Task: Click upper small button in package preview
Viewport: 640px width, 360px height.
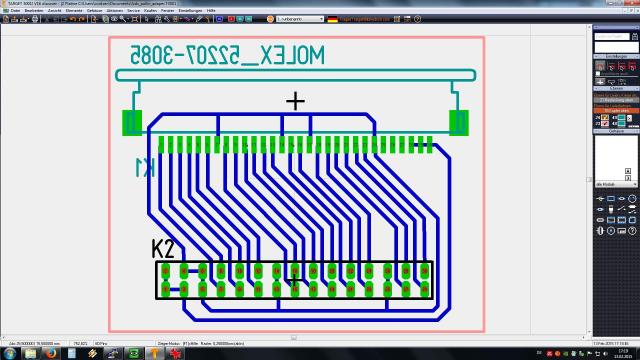Action: pyautogui.click(x=628, y=171)
